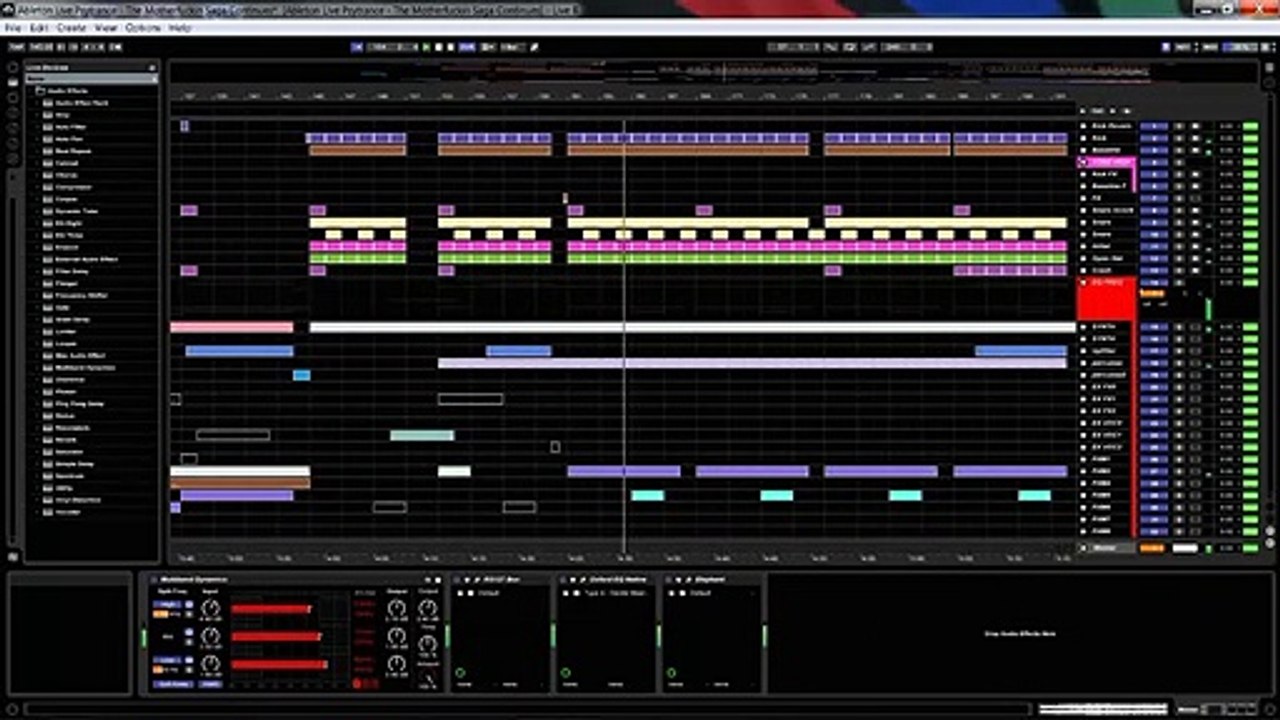Select the pink clip at arrangement start
1280x720 pixels.
pos(232,327)
